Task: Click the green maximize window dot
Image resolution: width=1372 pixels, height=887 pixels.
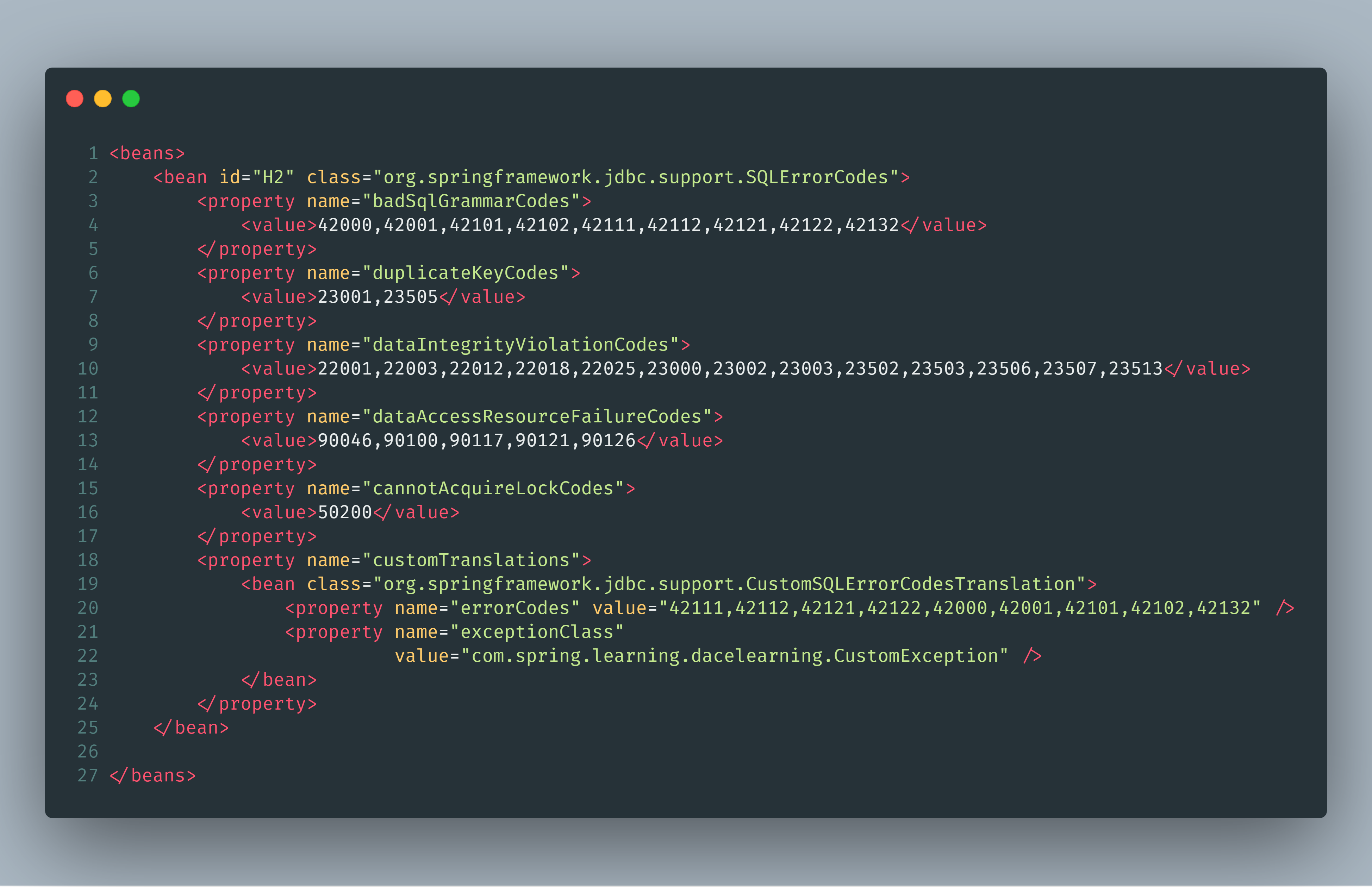Action: tap(131, 99)
